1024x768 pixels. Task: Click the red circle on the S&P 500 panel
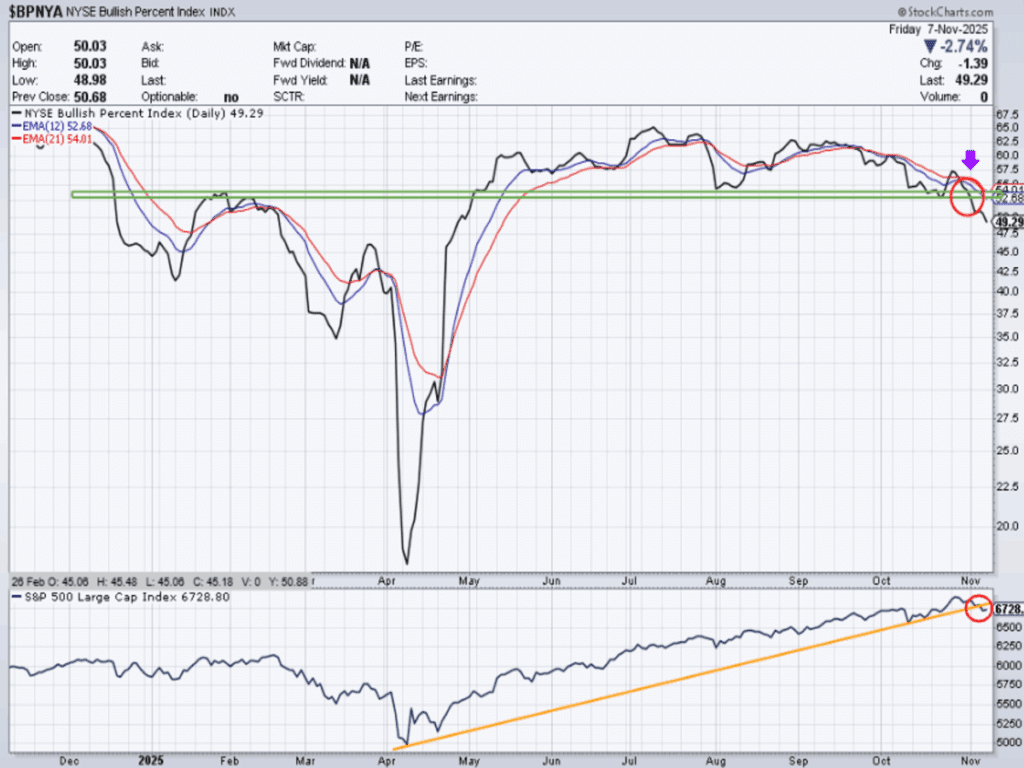click(978, 607)
